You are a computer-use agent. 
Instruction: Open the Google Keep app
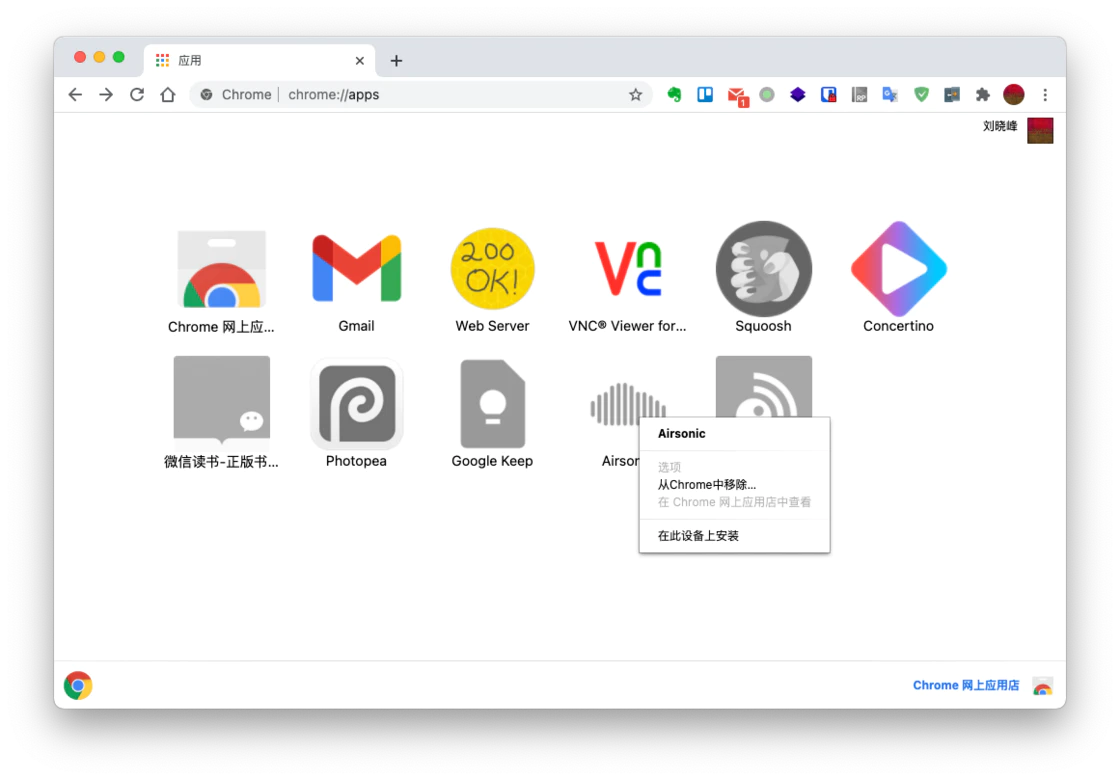coord(492,405)
